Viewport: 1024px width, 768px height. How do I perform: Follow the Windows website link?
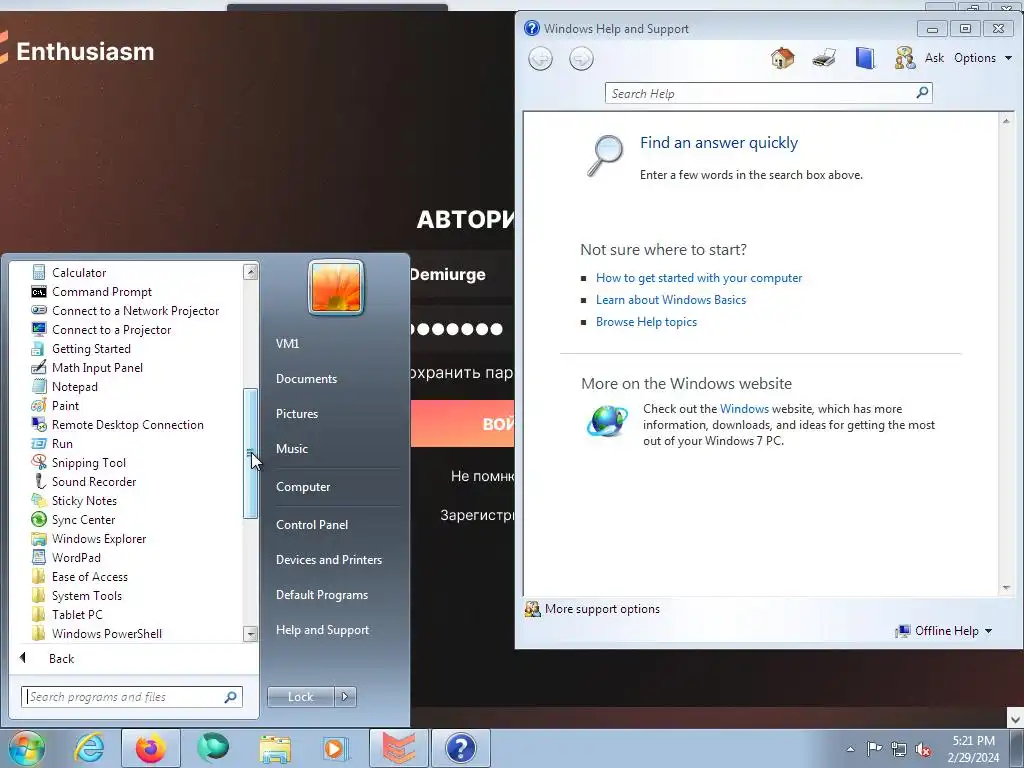744,409
